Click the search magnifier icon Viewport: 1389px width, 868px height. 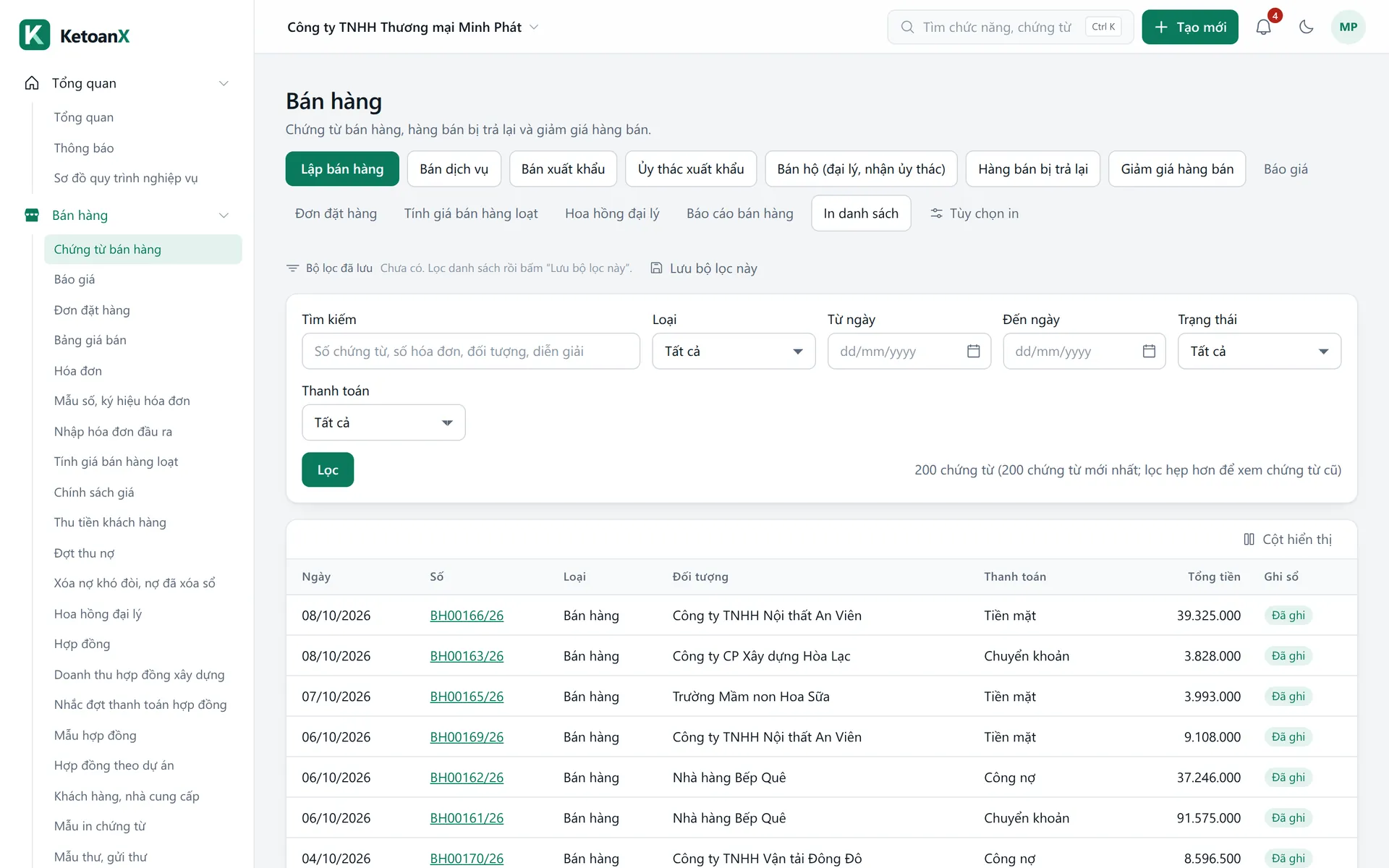coord(907,27)
